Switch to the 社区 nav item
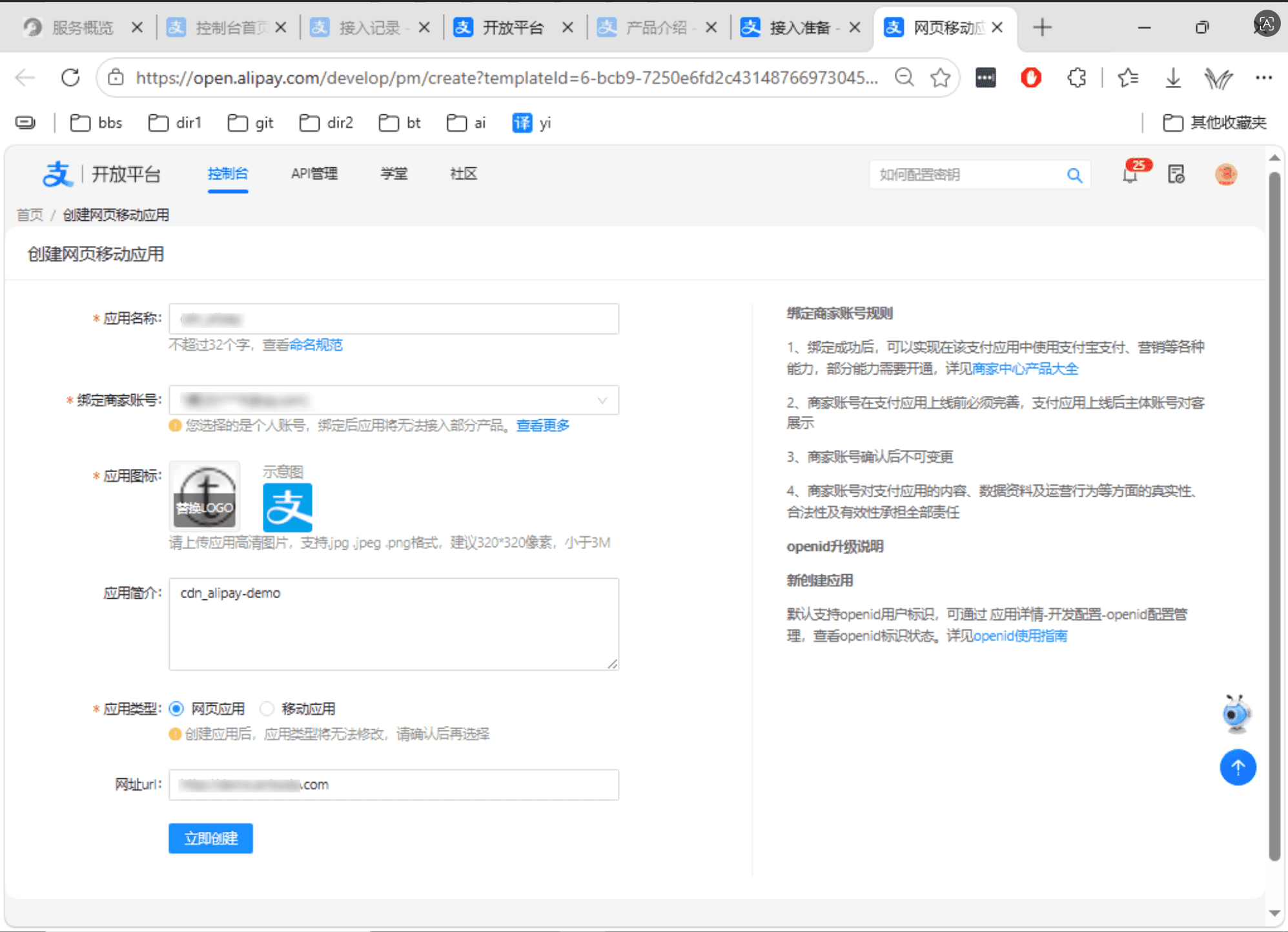1288x932 pixels. (463, 174)
